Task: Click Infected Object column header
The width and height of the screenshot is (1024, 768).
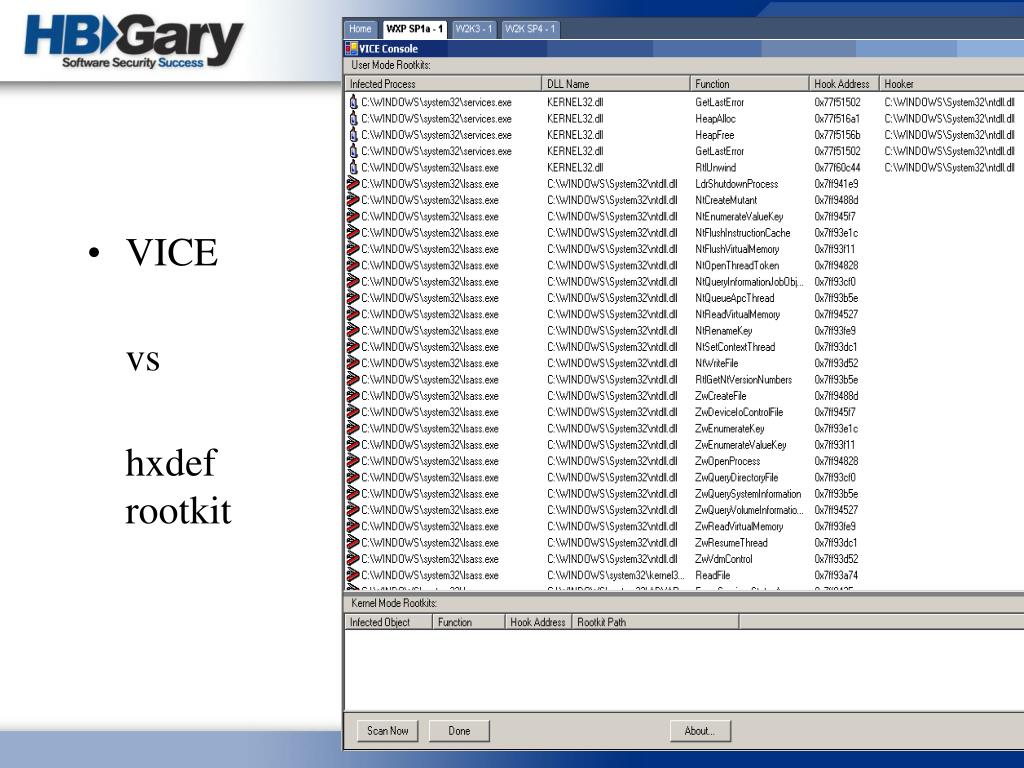Action: point(389,622)
